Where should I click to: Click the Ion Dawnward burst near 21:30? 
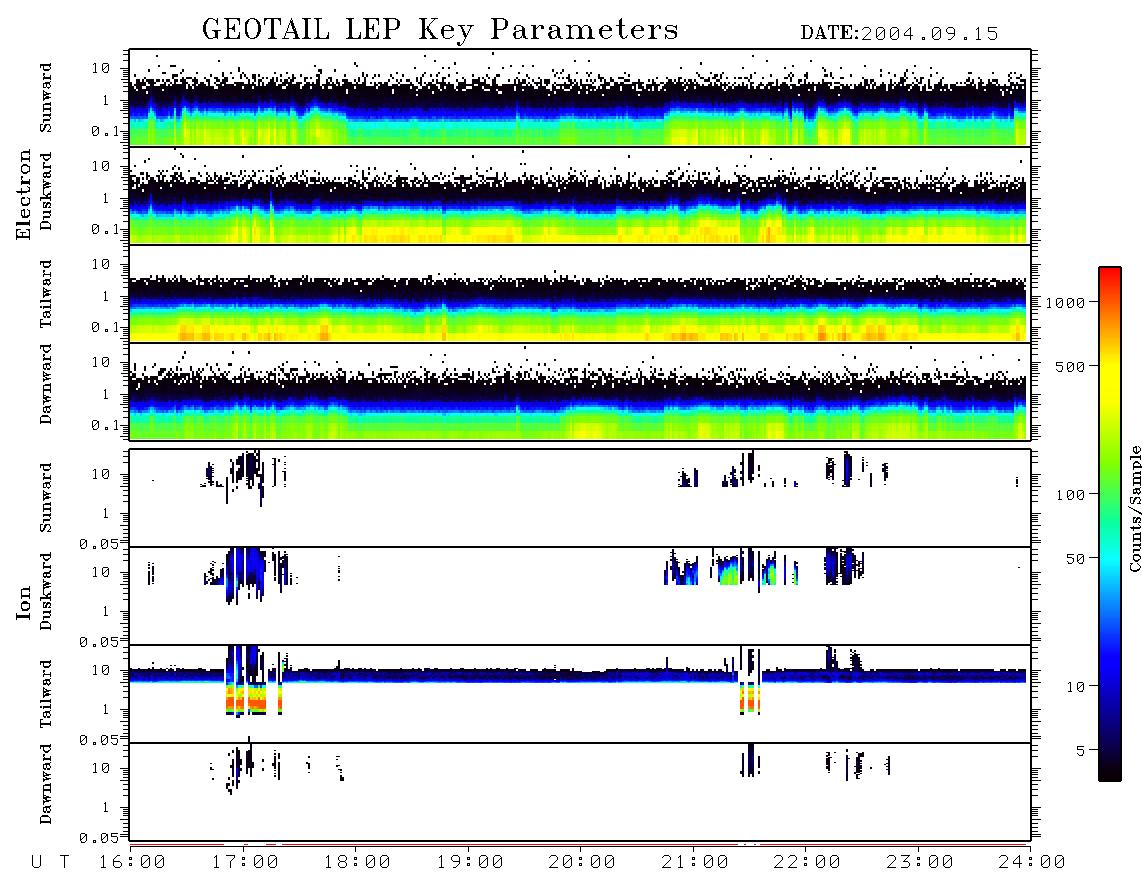click(749, 760)
